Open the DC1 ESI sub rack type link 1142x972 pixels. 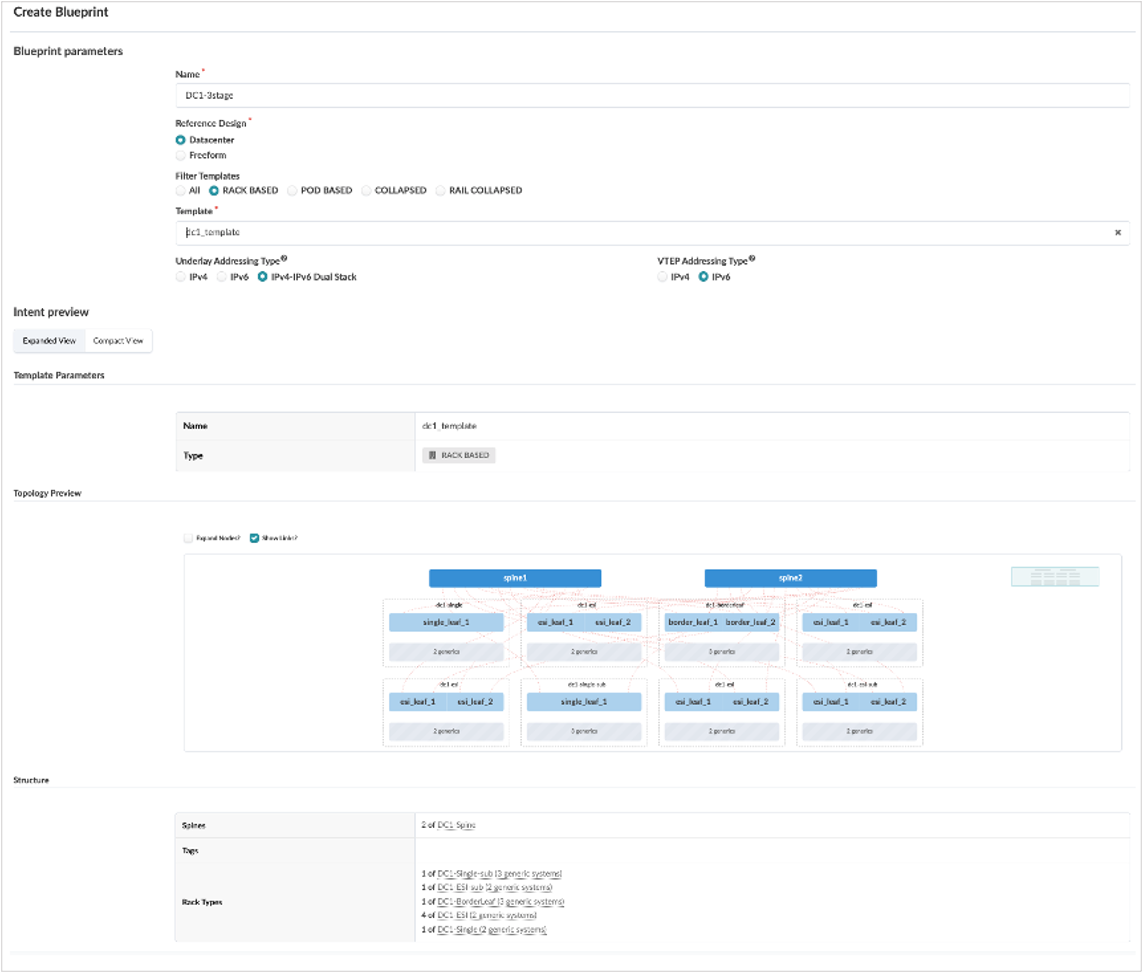tap(495, 888)
